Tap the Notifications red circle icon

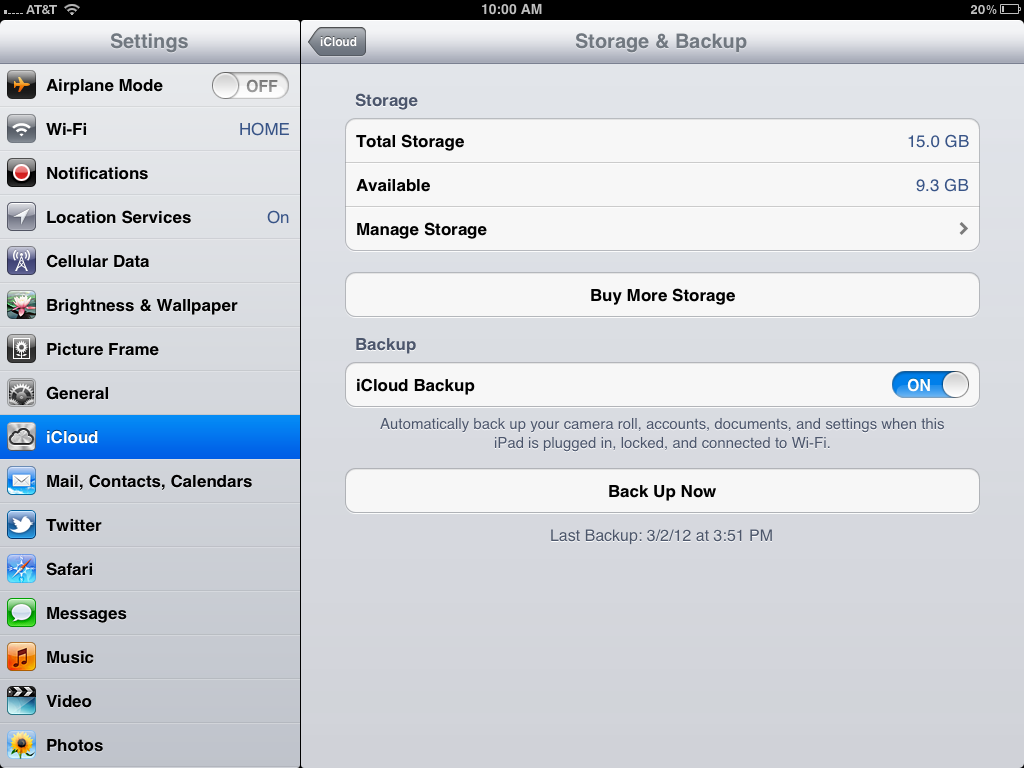(x=22, y=173)
